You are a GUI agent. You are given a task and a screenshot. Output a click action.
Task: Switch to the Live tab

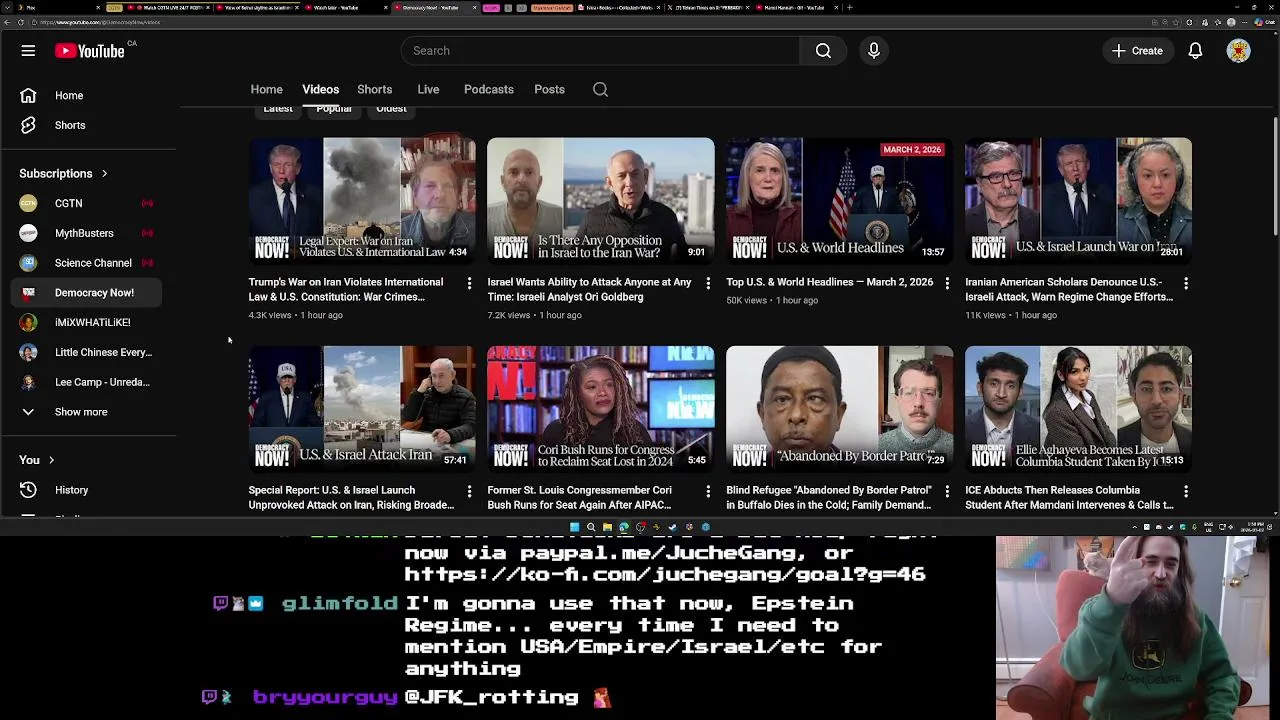tap(428, 90)
